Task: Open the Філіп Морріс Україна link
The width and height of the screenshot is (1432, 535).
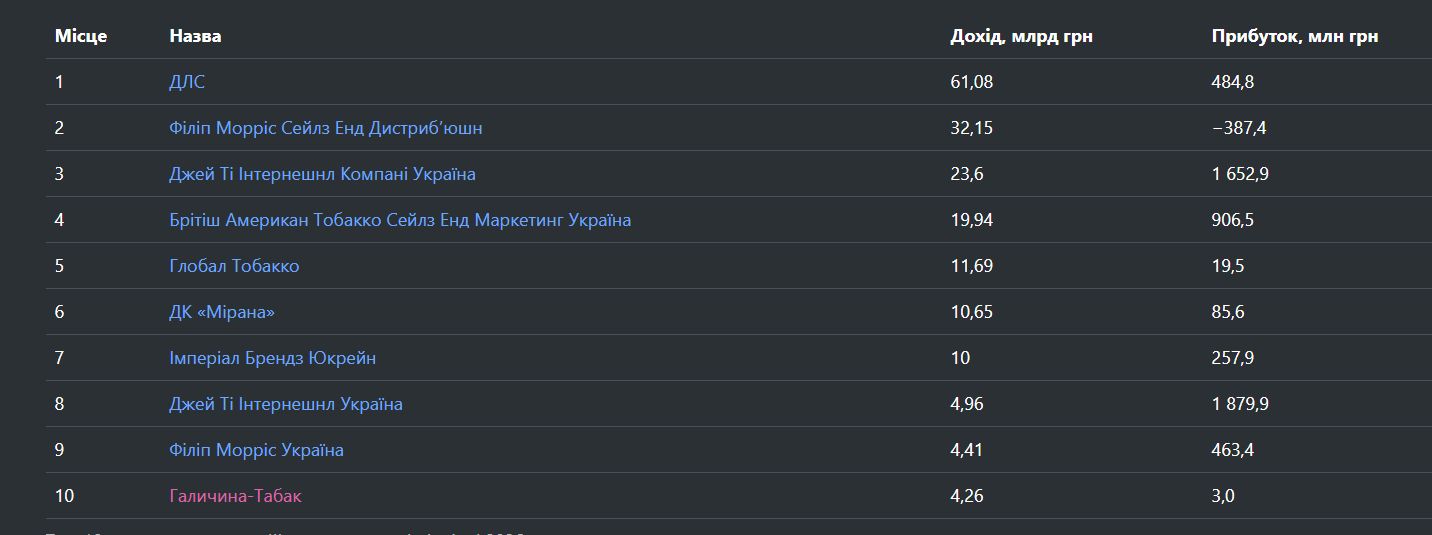Action: 256,450
